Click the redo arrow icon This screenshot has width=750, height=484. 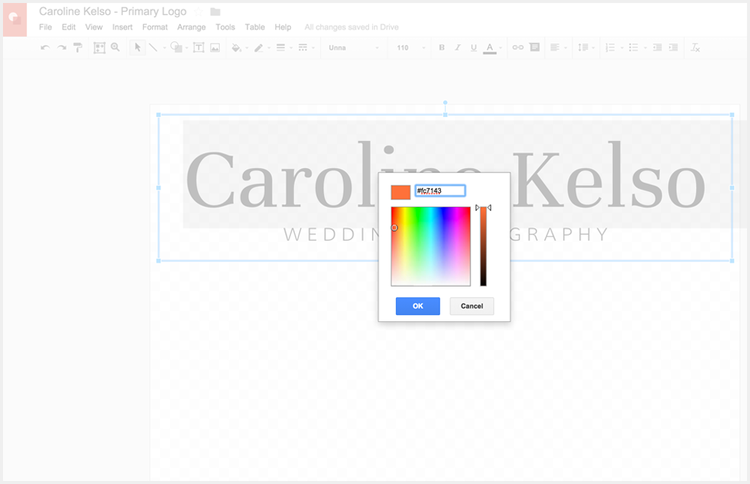coord(62,47)
